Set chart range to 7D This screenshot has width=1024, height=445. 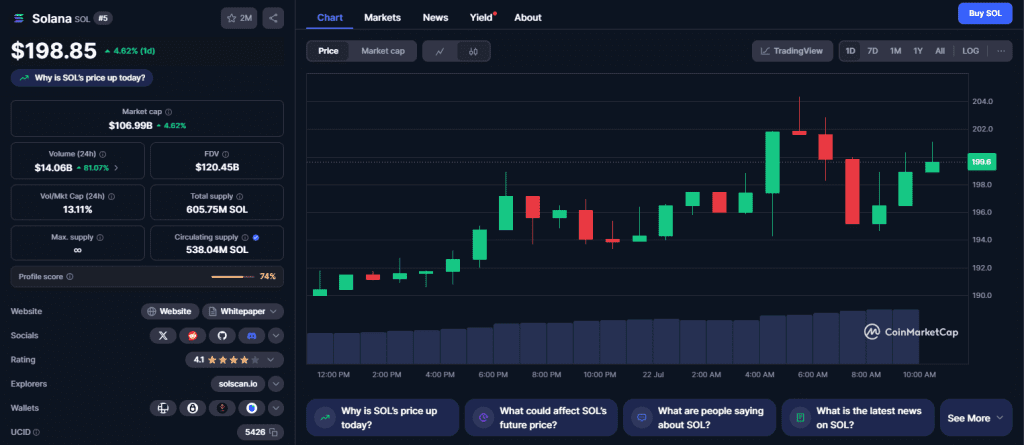point(872,51)
